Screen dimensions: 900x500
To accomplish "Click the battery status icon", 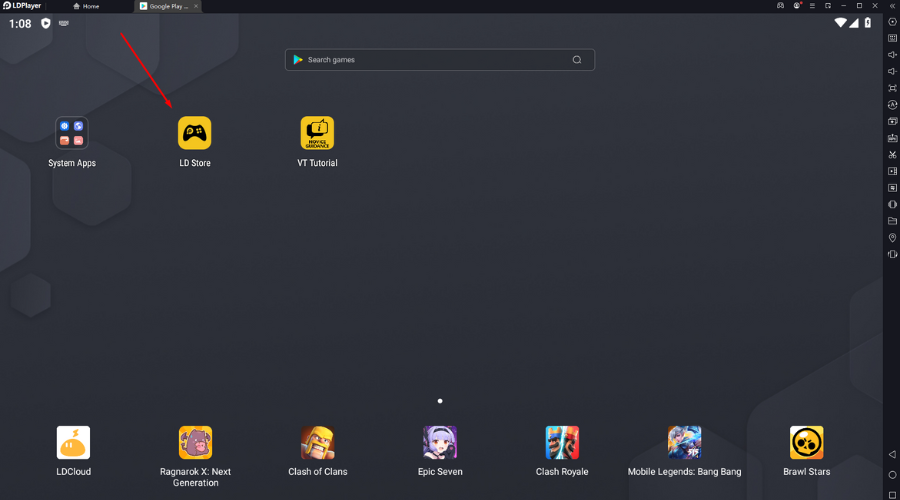I will (x=868, y=23).
